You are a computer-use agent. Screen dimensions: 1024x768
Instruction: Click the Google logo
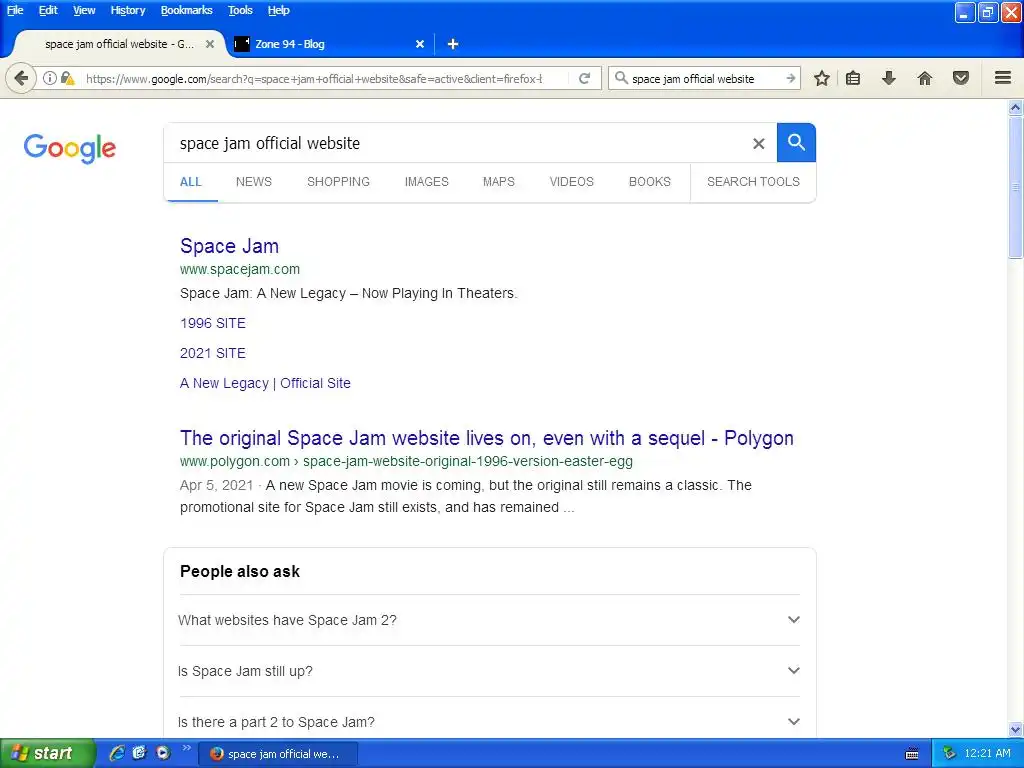pyautogui.click(x=70, y=148)
